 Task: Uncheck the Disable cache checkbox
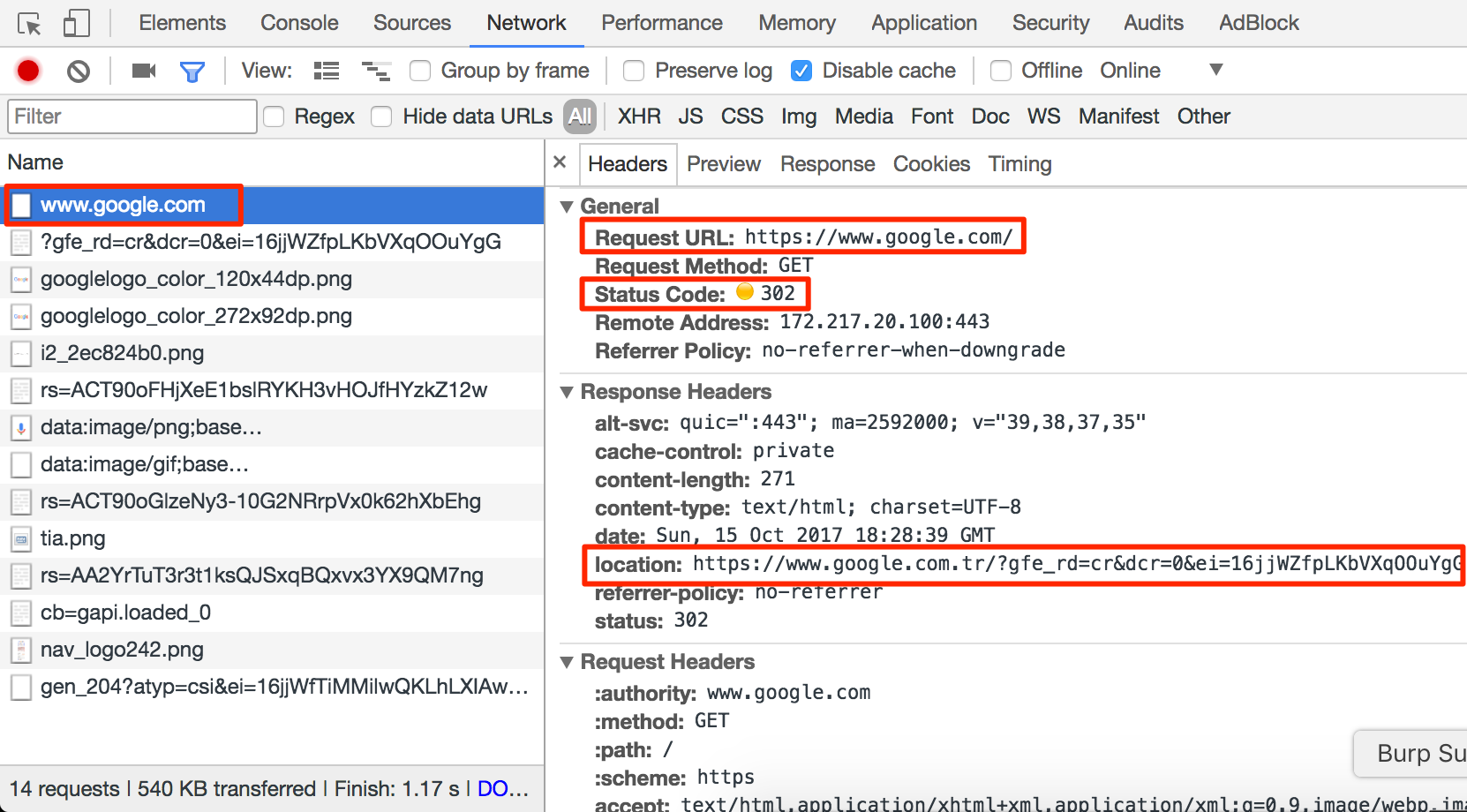click(801, 71)
